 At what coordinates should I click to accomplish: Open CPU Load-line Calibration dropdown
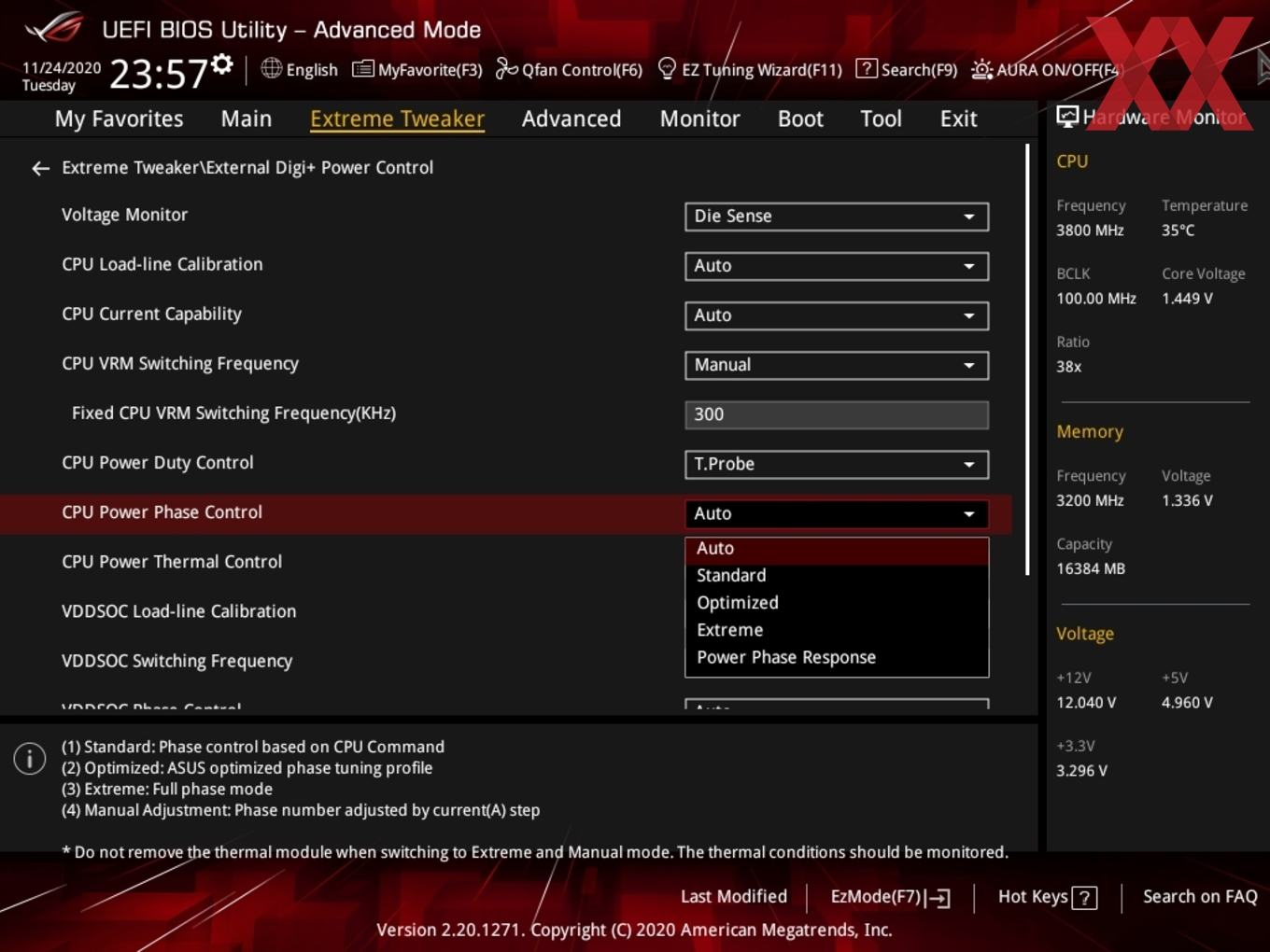(x=837, y=266)
